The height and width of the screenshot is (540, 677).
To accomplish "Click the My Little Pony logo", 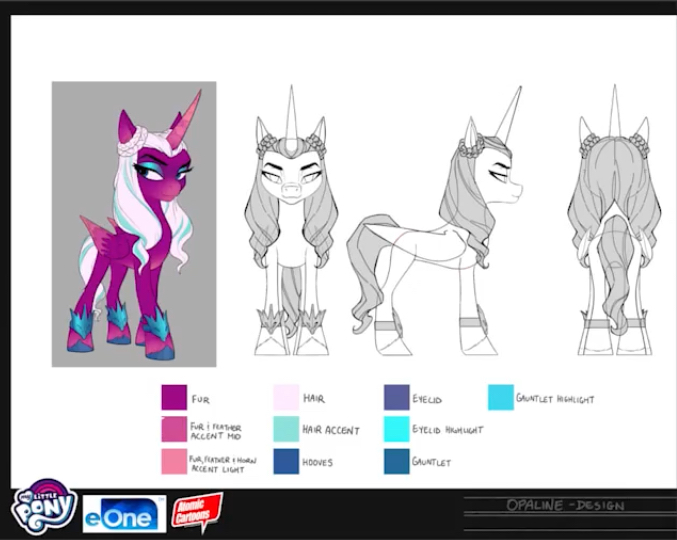I will 44,506.
